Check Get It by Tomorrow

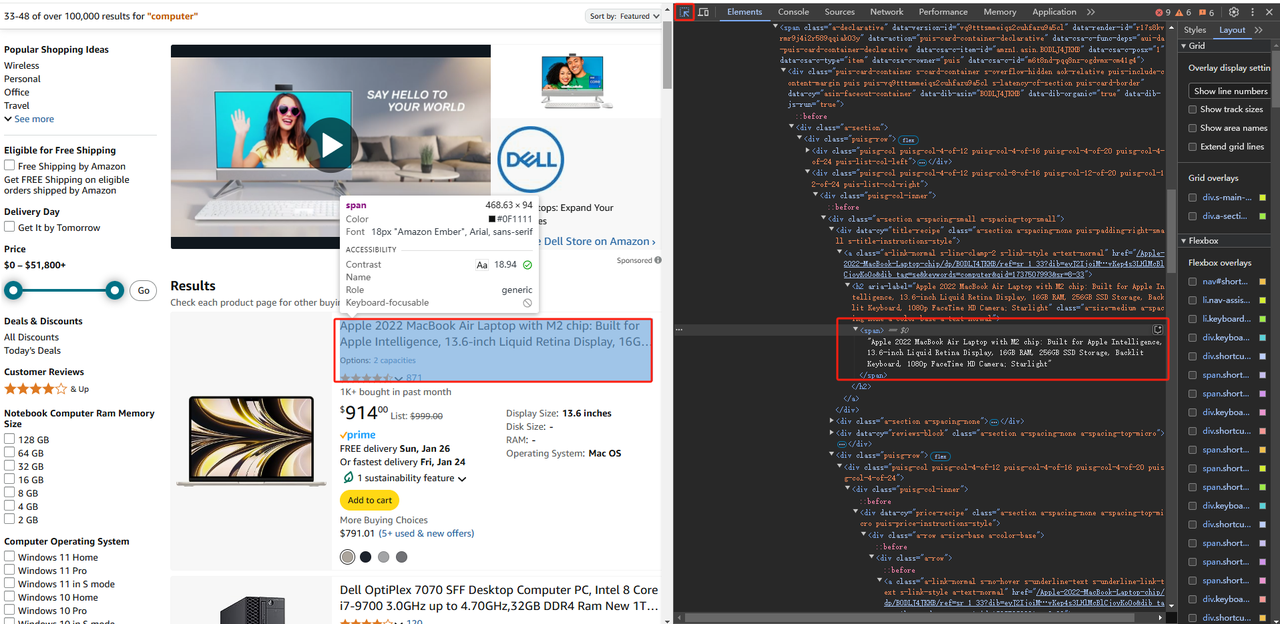(10, 227)
